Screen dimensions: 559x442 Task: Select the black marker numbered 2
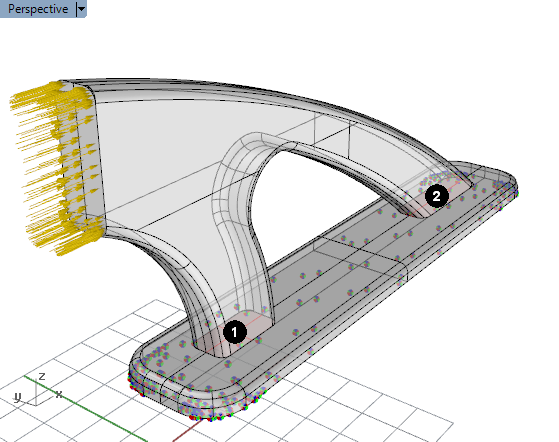click(437, 196)
